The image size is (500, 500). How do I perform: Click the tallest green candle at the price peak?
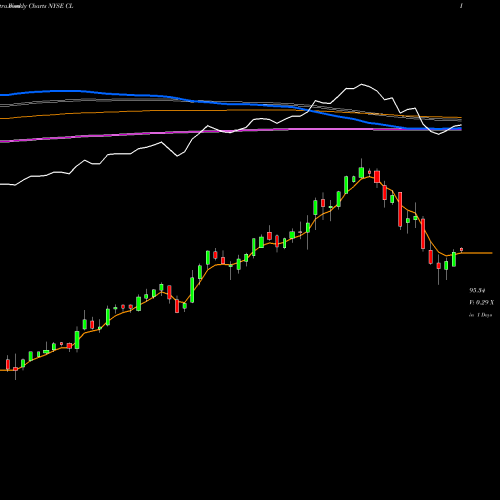pos(361,172)
